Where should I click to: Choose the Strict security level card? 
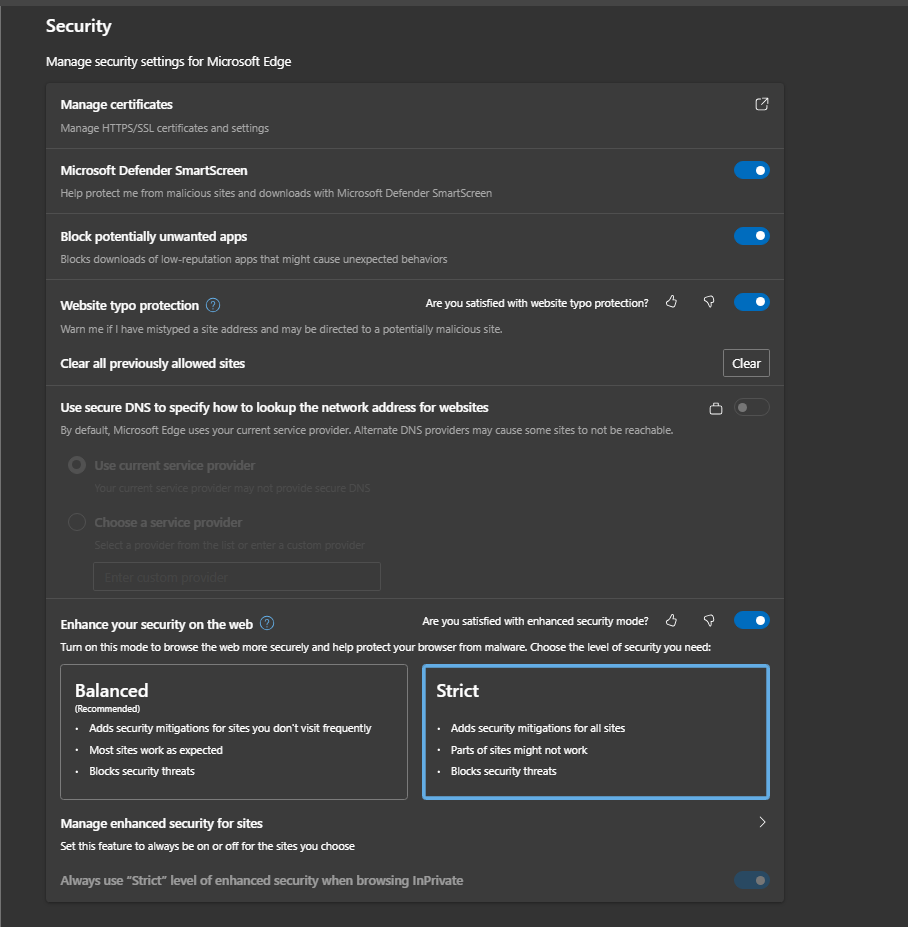point(596,732)
